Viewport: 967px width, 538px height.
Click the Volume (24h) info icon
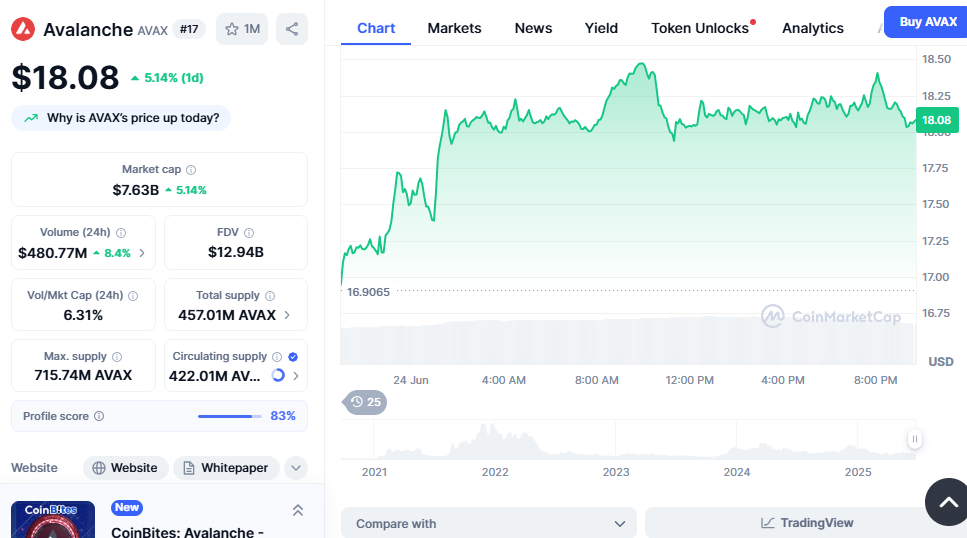click(x=121, y=233)
